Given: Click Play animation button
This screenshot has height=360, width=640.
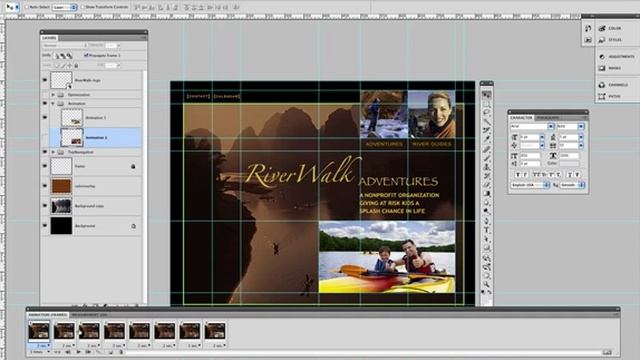Looking at the screenshot, I should pyautogui.click(x=78, y=352).
